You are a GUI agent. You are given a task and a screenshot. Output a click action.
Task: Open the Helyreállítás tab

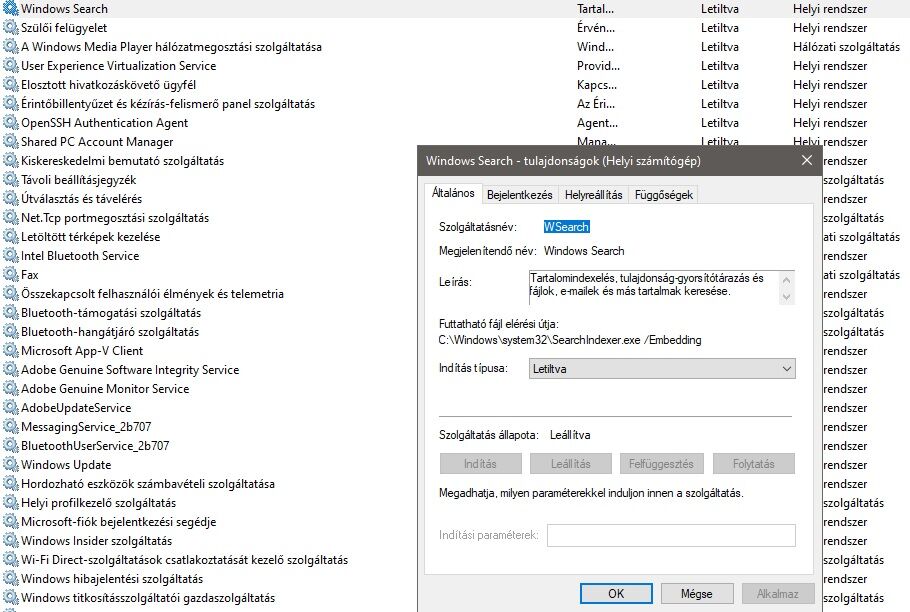pos(594,195)
